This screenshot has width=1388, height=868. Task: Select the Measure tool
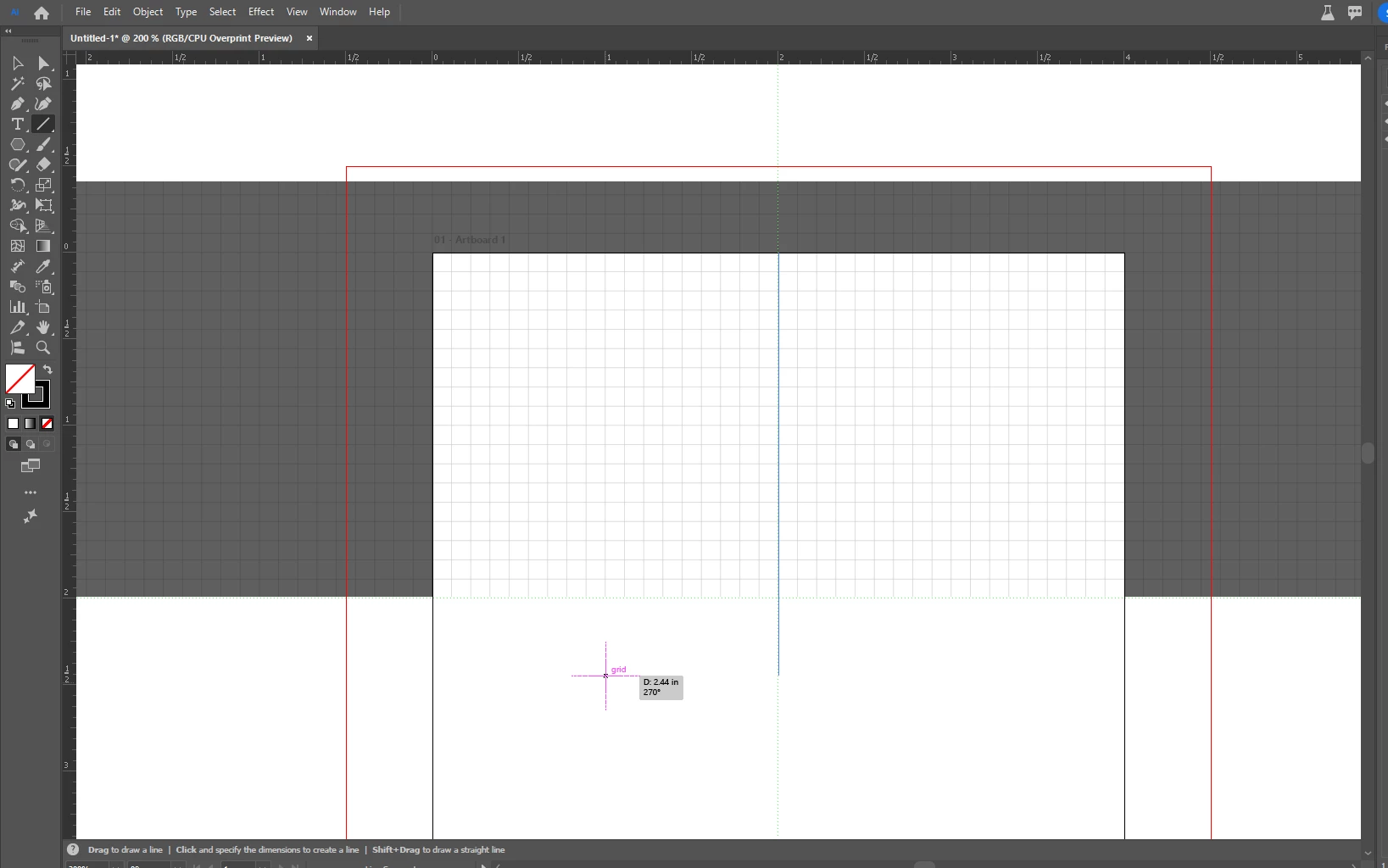[x=18, y=267]
